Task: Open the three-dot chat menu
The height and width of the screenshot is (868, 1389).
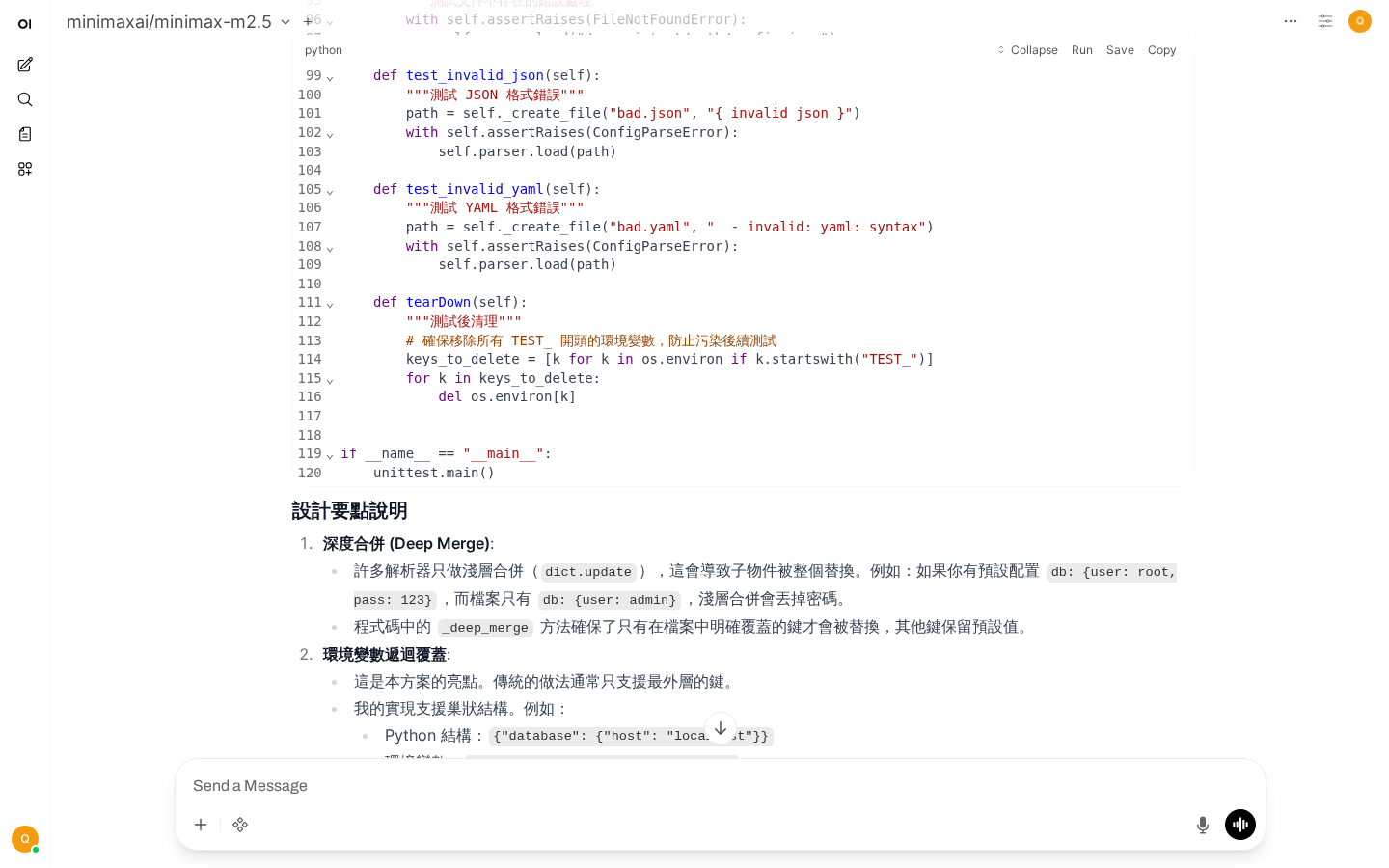Action: pyautogui.click(x=1291, y=21)
